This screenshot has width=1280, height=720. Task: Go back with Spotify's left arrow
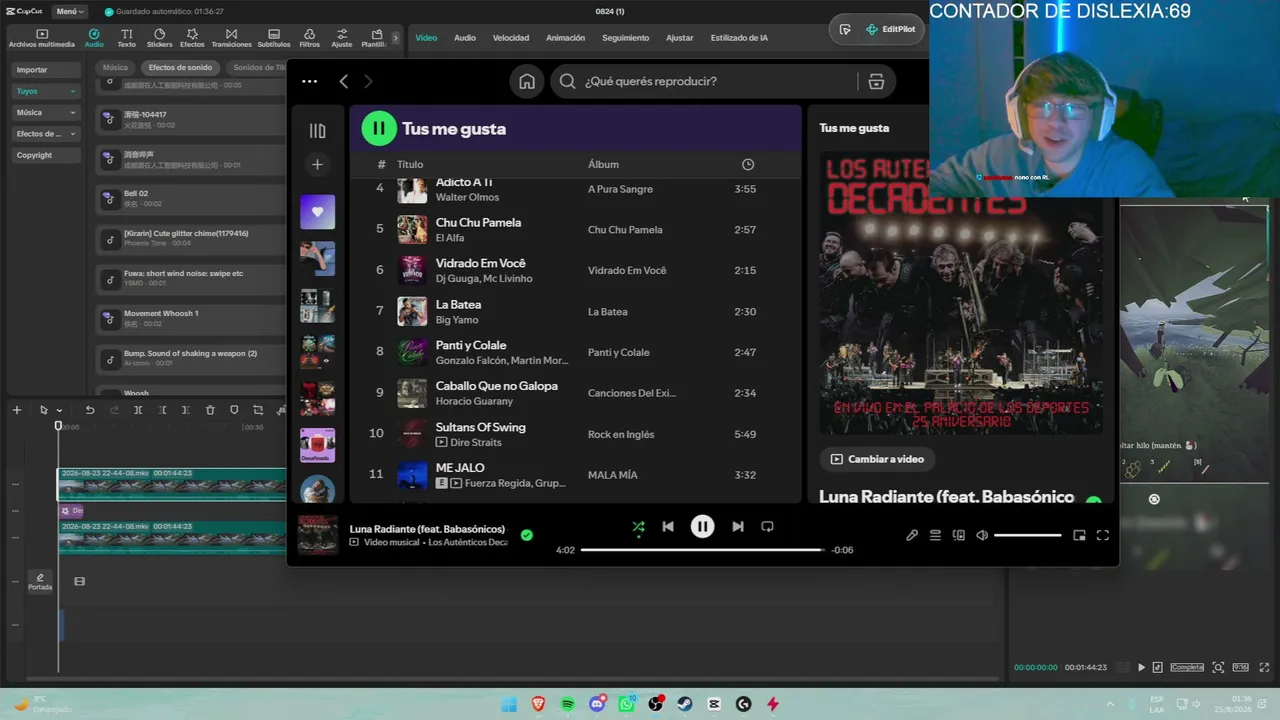tap(343, 82)
